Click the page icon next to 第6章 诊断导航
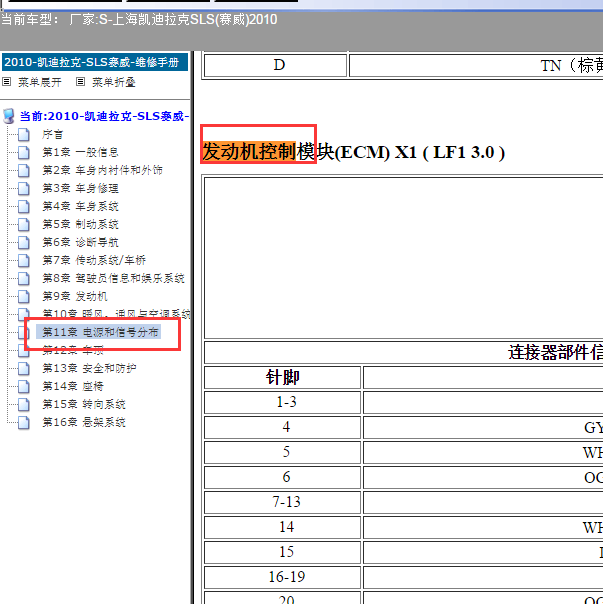 (x=24, y=242)
